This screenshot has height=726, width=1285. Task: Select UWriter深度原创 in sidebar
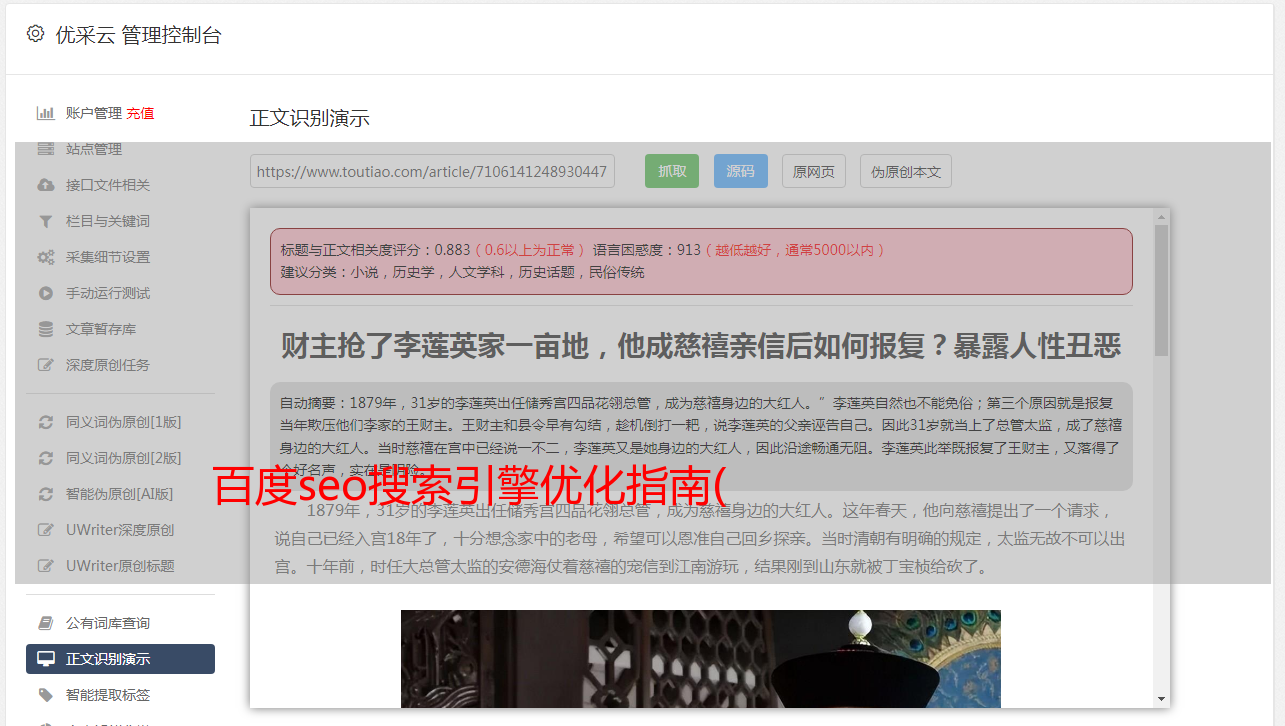(x=120, y=530)
